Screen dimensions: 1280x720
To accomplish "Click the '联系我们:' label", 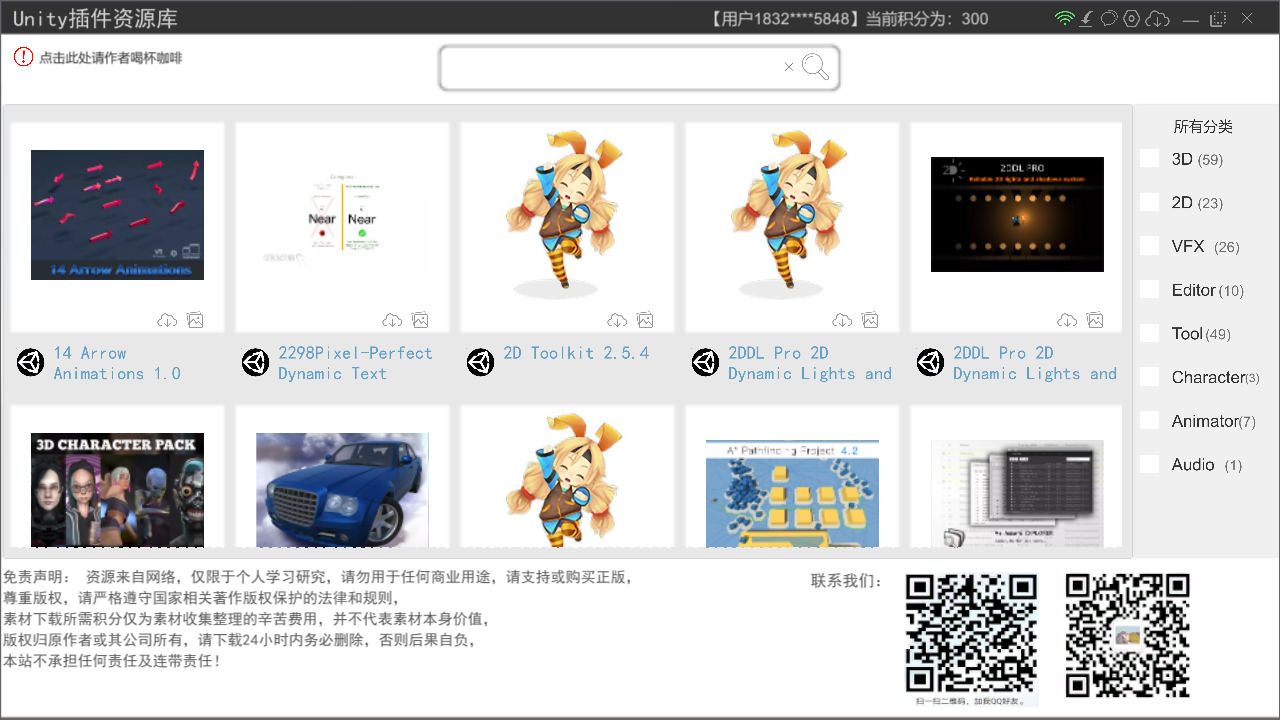I will (846, 581).
